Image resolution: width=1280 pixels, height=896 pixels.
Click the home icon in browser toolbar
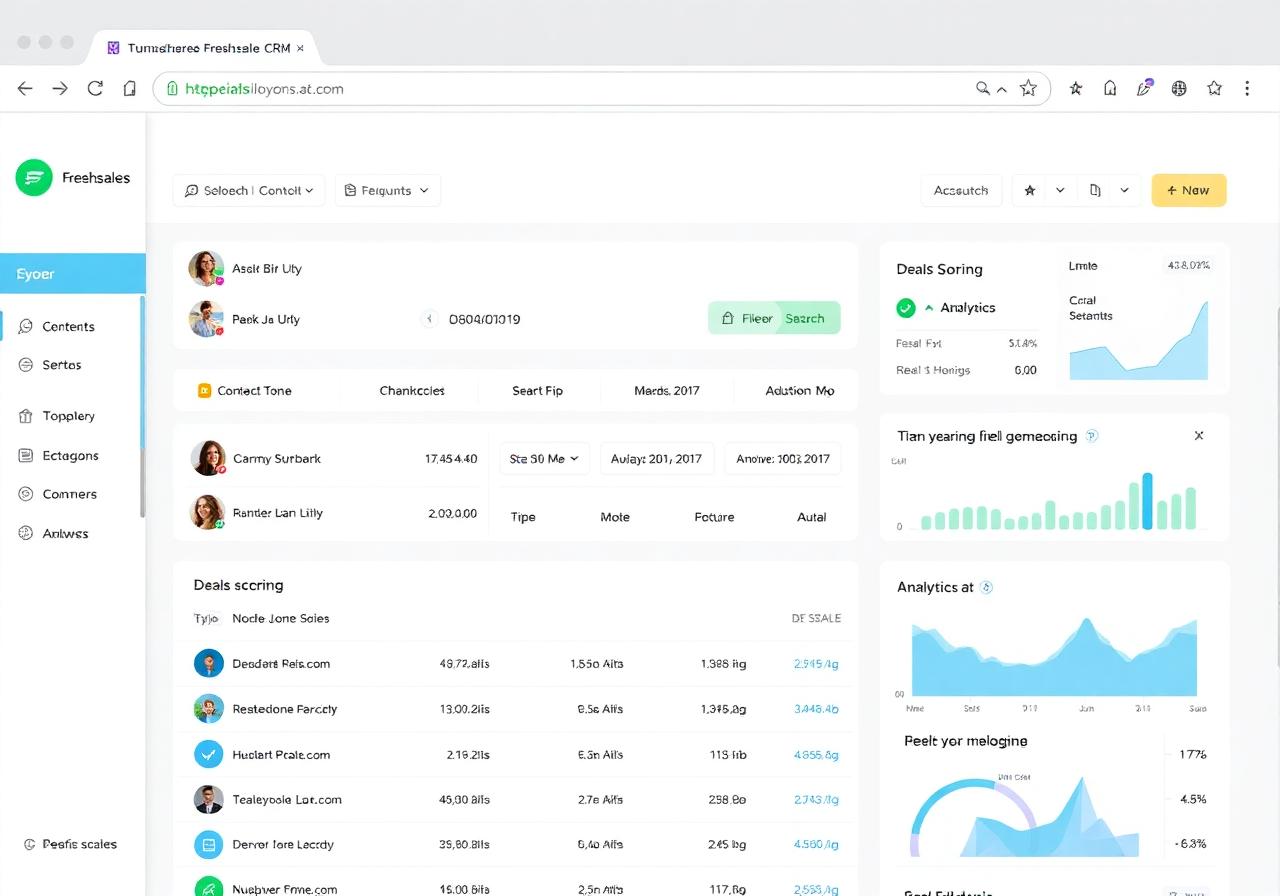pos(1110,88)
